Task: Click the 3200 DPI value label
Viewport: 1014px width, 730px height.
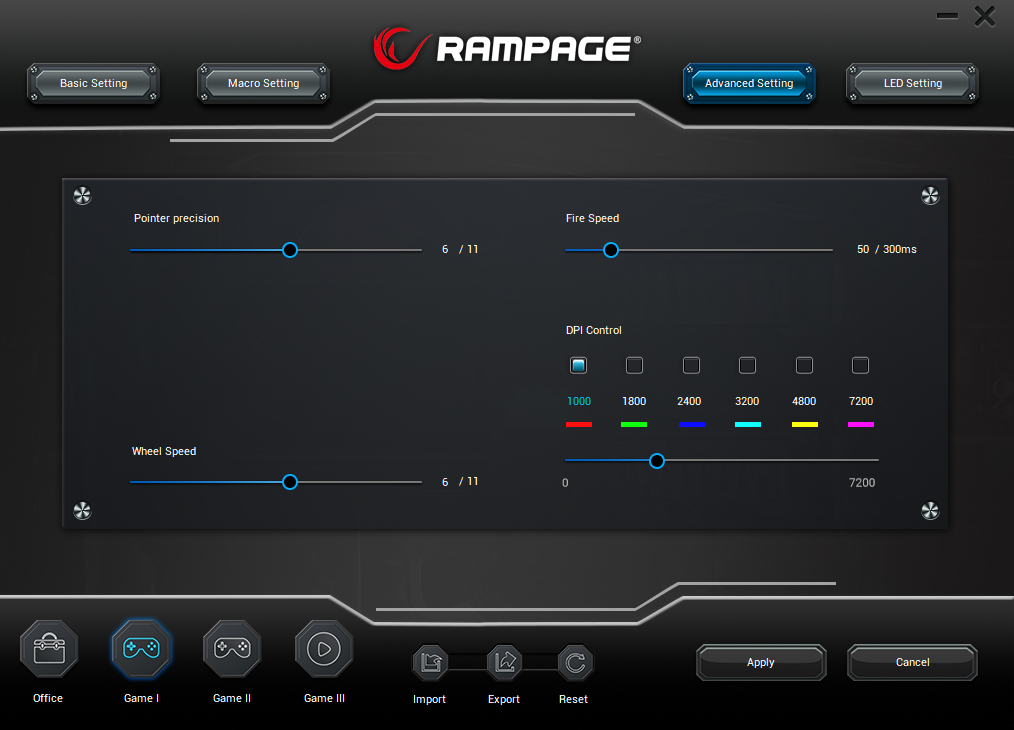Action: [x=747, y=401]
